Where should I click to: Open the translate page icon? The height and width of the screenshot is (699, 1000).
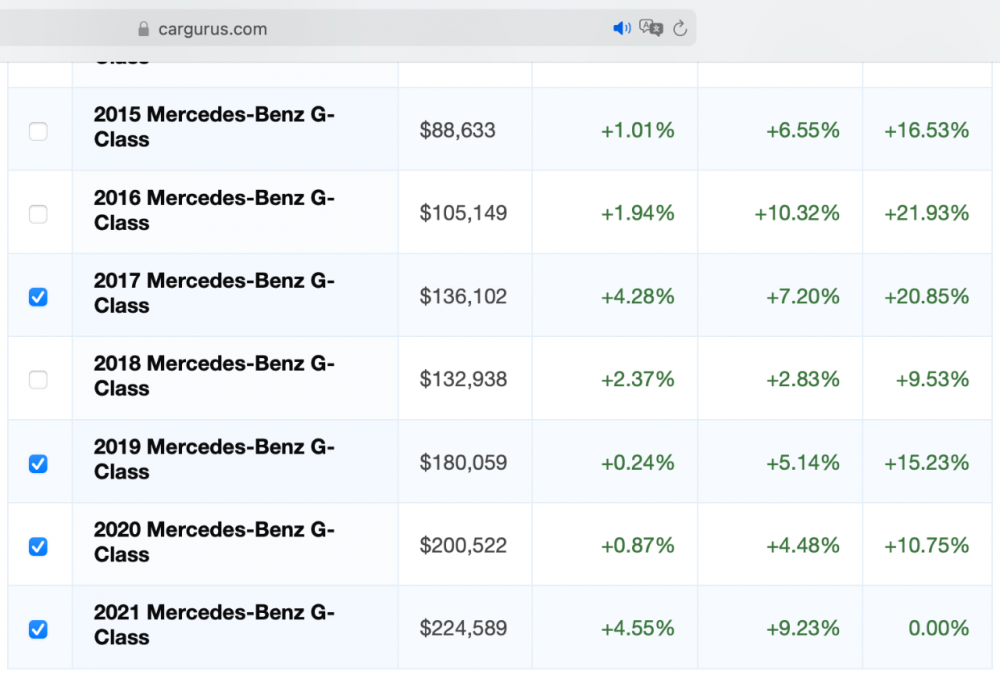[651, 29]
